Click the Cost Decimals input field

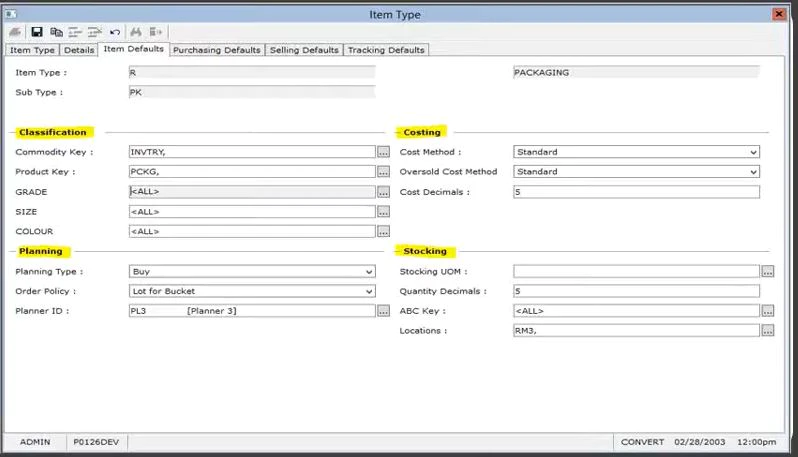click(x=636, y=192)
